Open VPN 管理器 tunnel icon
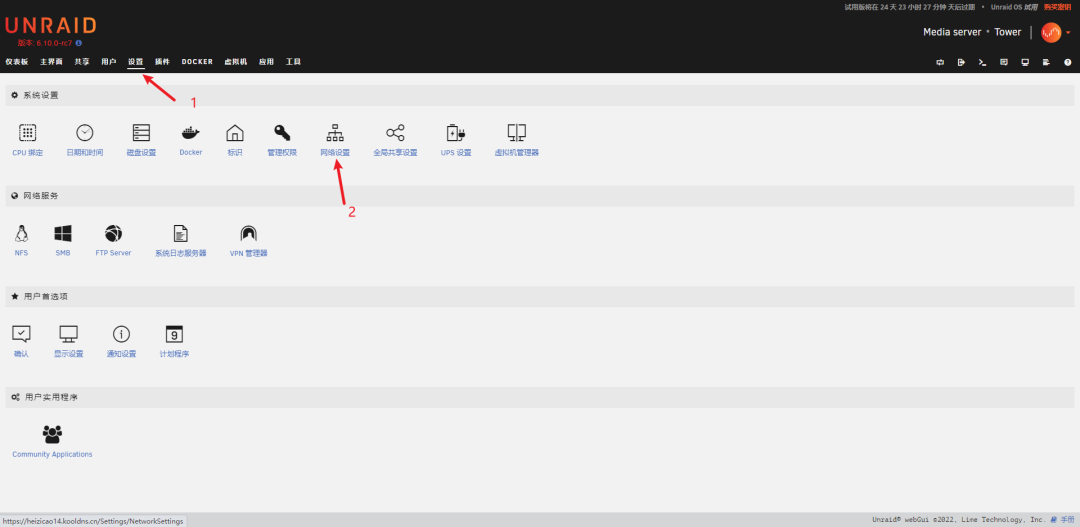This screenshot has width=1080, height=527. (248, 234)
